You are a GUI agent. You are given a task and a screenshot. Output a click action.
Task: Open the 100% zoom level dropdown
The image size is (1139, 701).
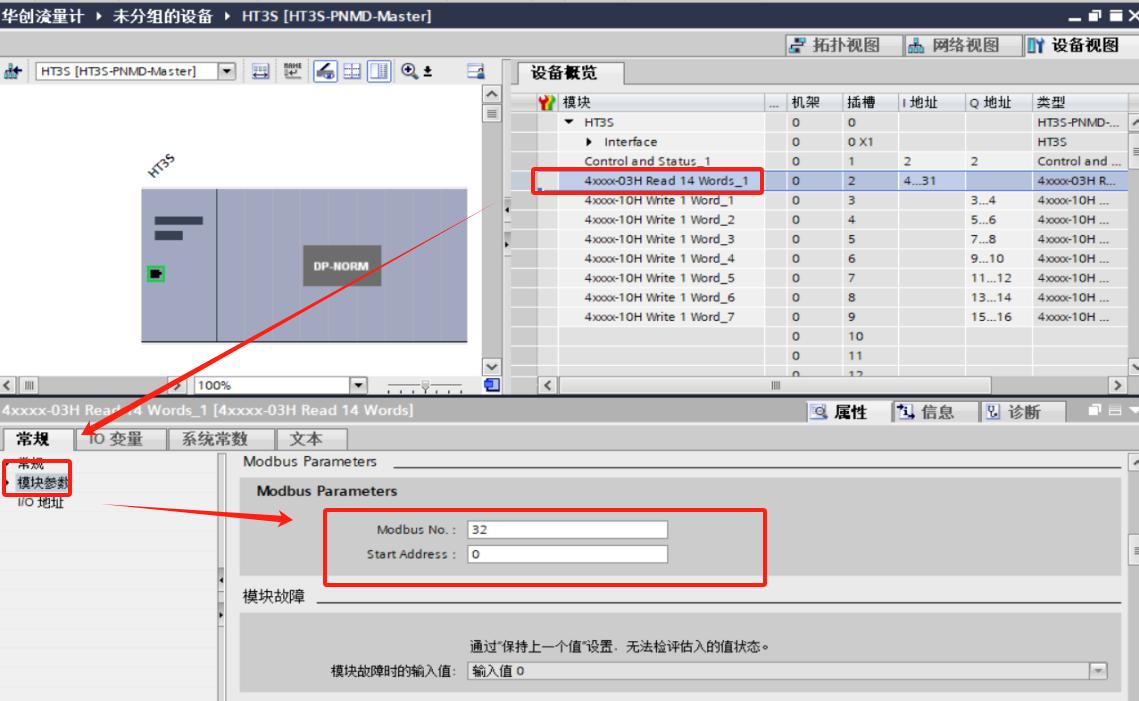pyautogui.click(x=359, y=385)
